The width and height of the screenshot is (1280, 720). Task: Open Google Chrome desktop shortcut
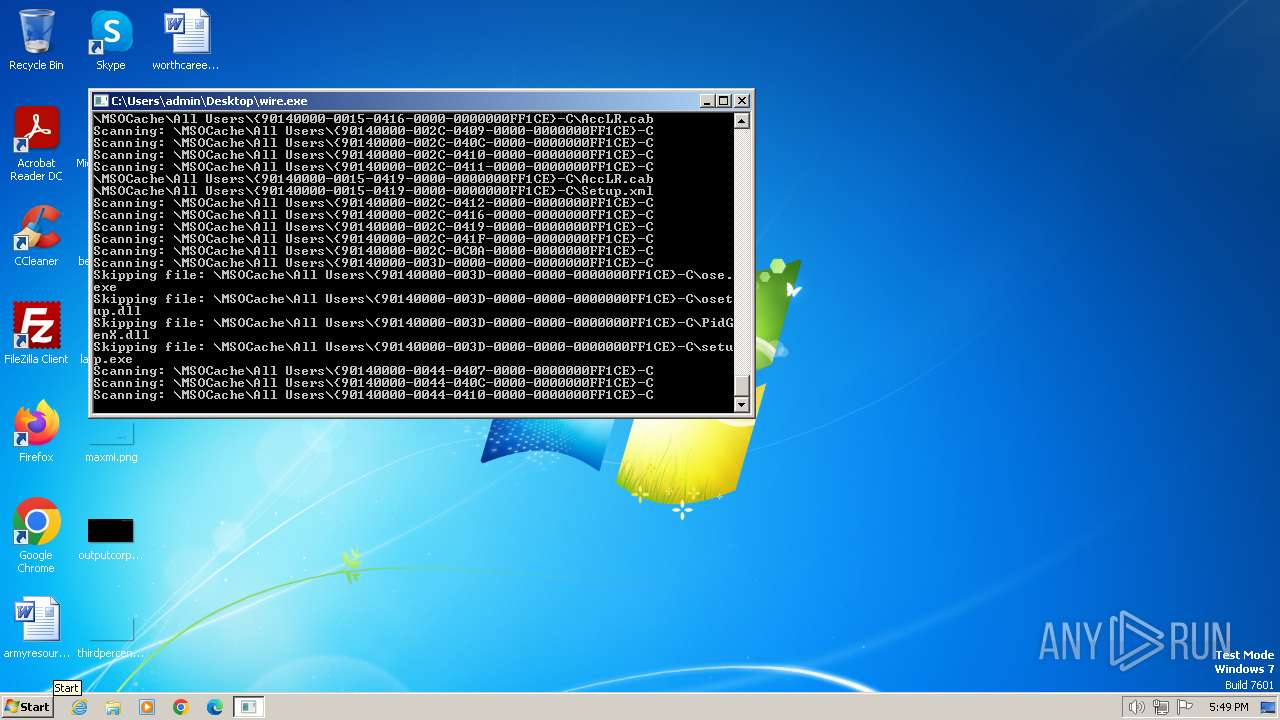36,535
